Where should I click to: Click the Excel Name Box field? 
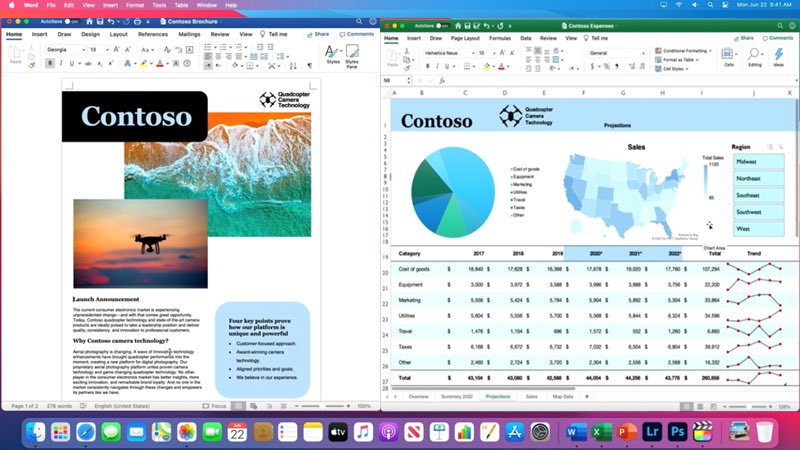[x=394, y=81]
